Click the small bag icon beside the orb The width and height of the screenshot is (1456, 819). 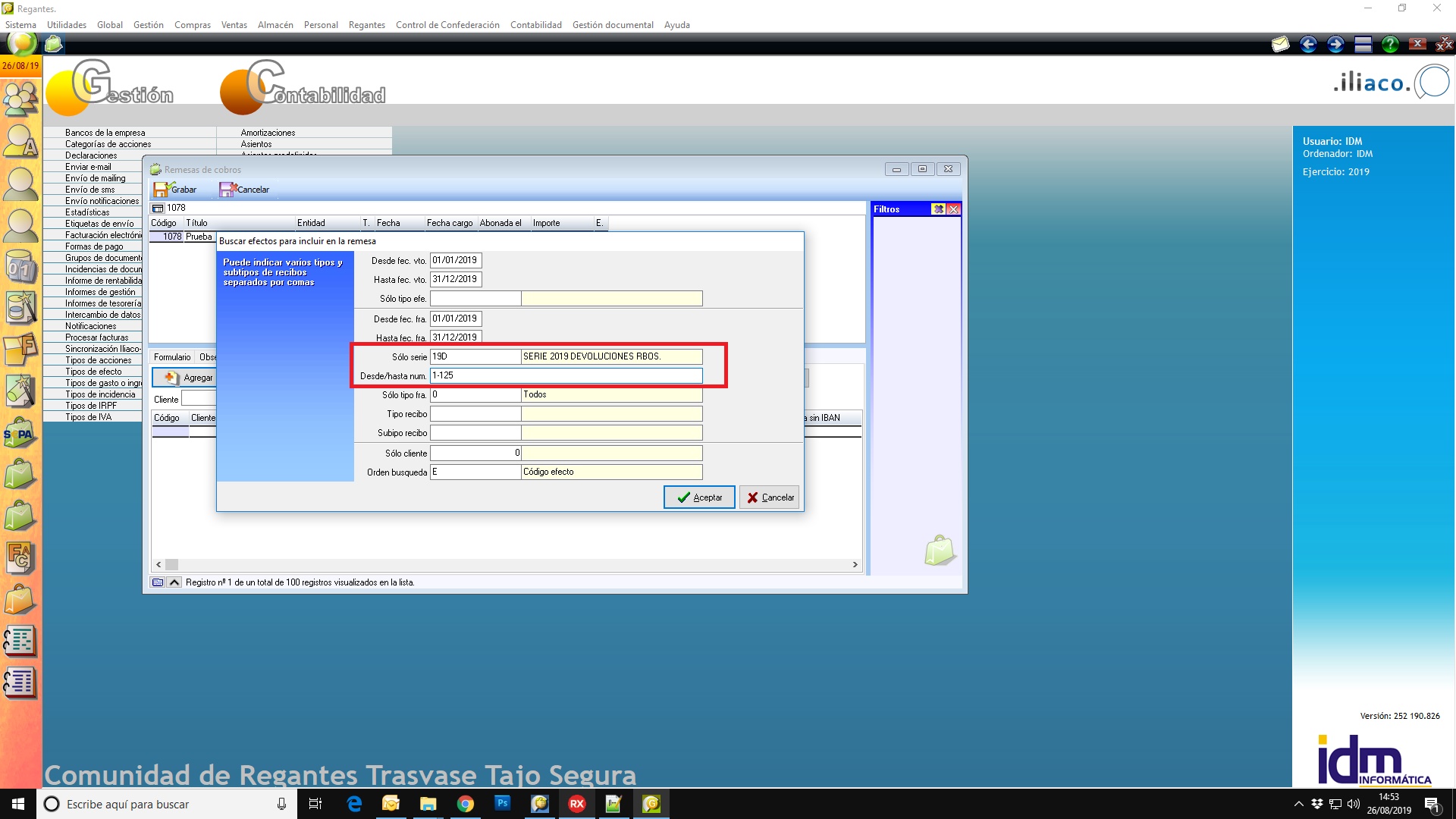pos(53,44)
